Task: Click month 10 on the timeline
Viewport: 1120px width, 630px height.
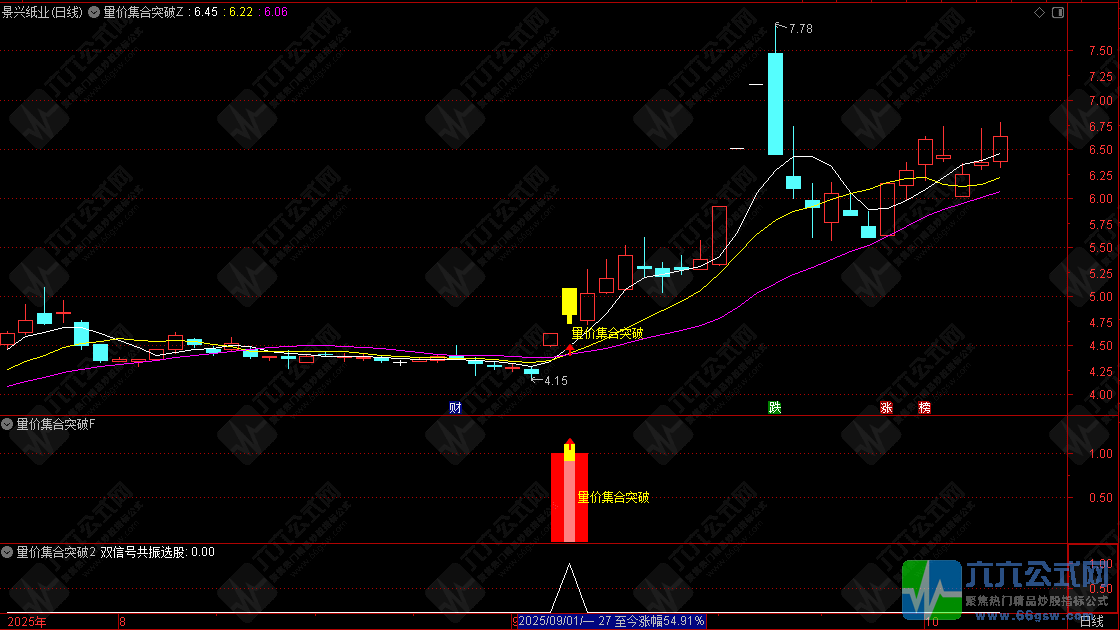Action: coord(931,622)
